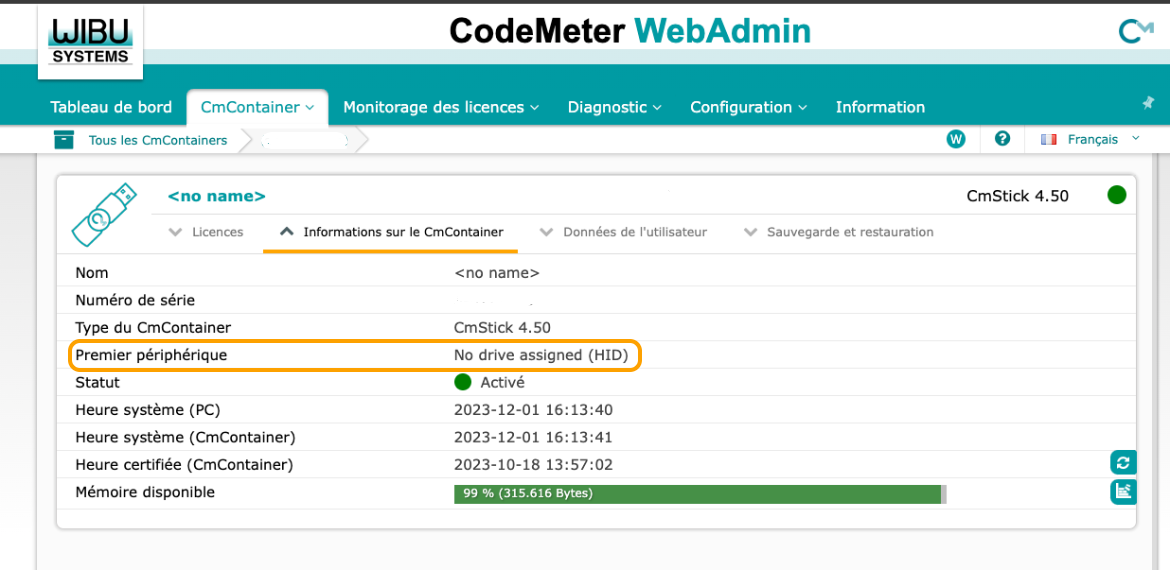Expand Sauvegarde et restauration tab
1170x570 pixels.
point(839,232)
